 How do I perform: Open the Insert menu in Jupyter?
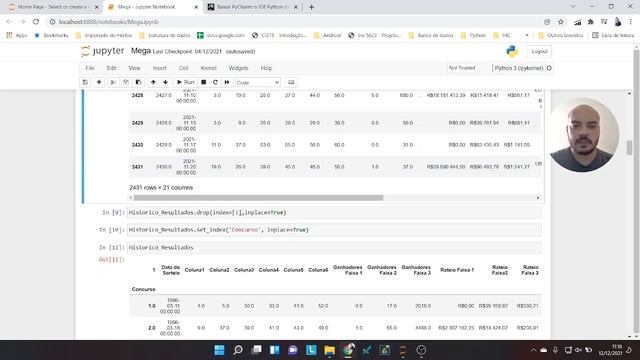pos(160,68)
